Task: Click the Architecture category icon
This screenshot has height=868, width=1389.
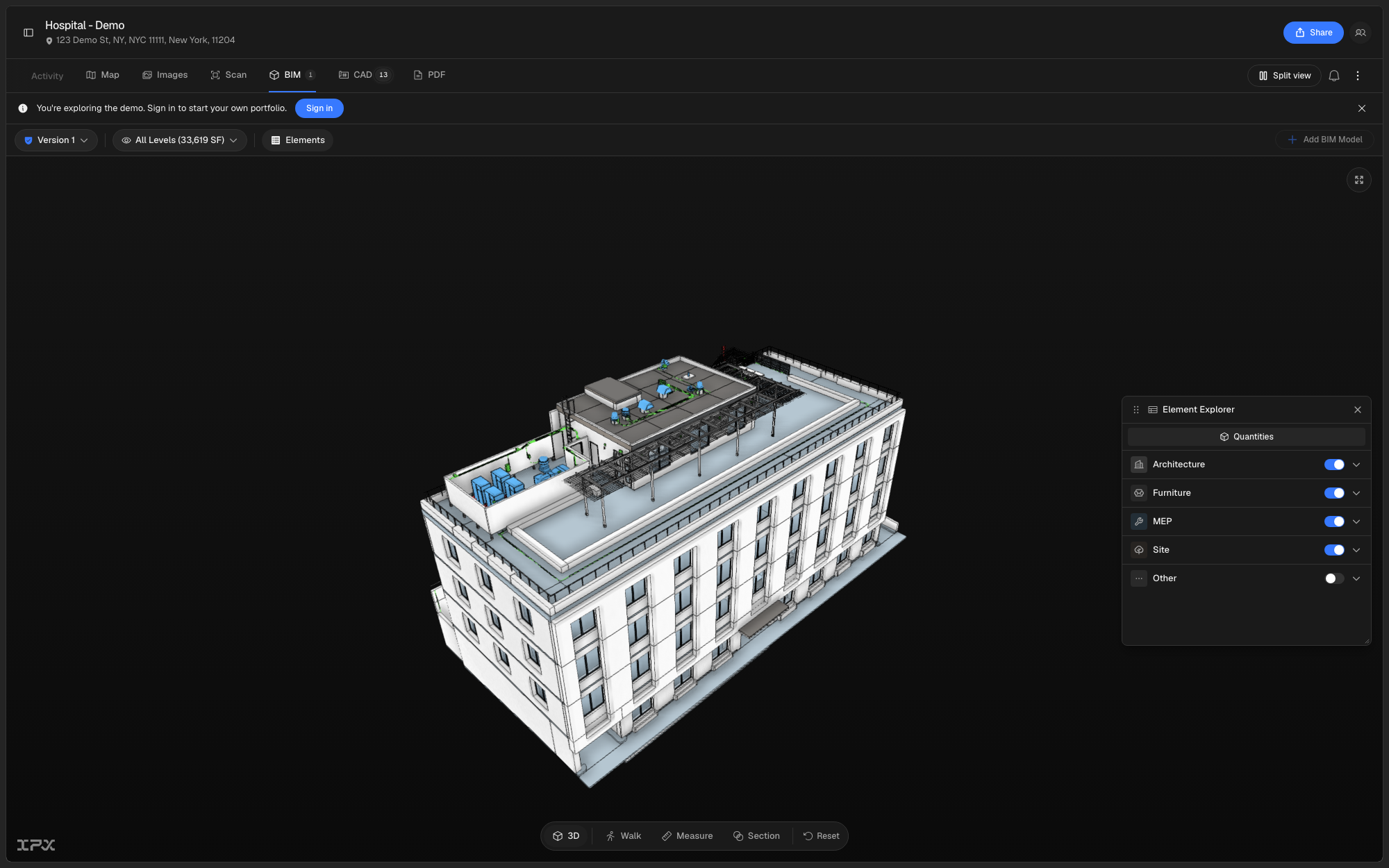Action: pos(1139,465)
